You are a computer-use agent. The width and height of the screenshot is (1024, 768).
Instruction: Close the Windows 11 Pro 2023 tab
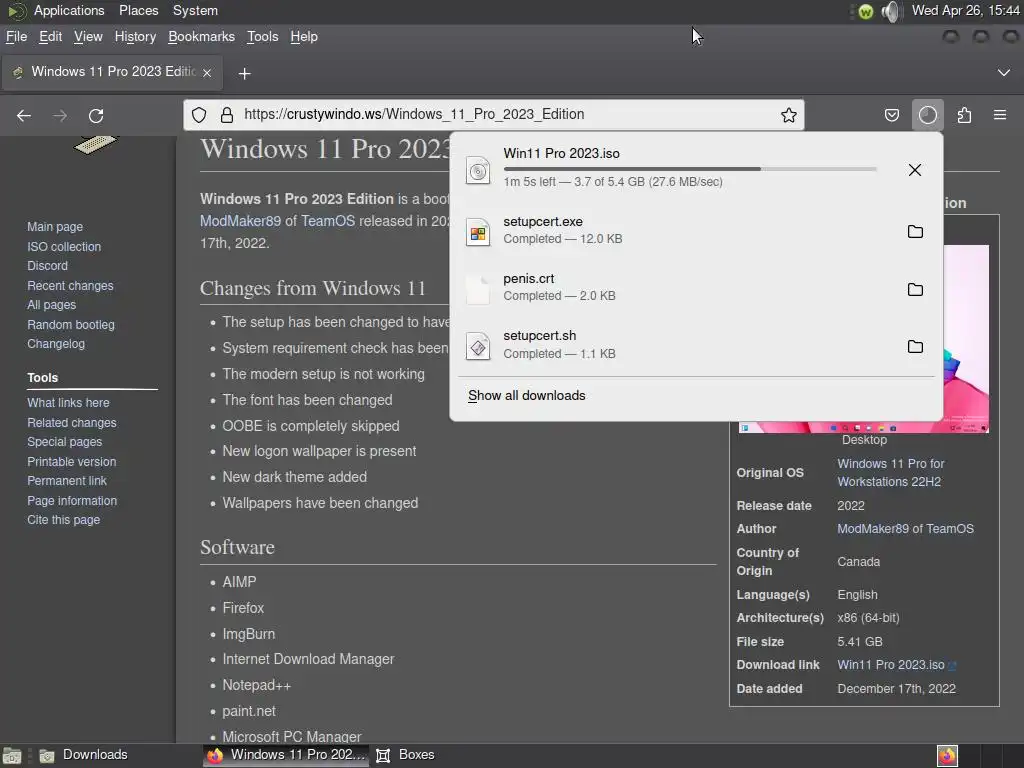(x=207, y=72)
